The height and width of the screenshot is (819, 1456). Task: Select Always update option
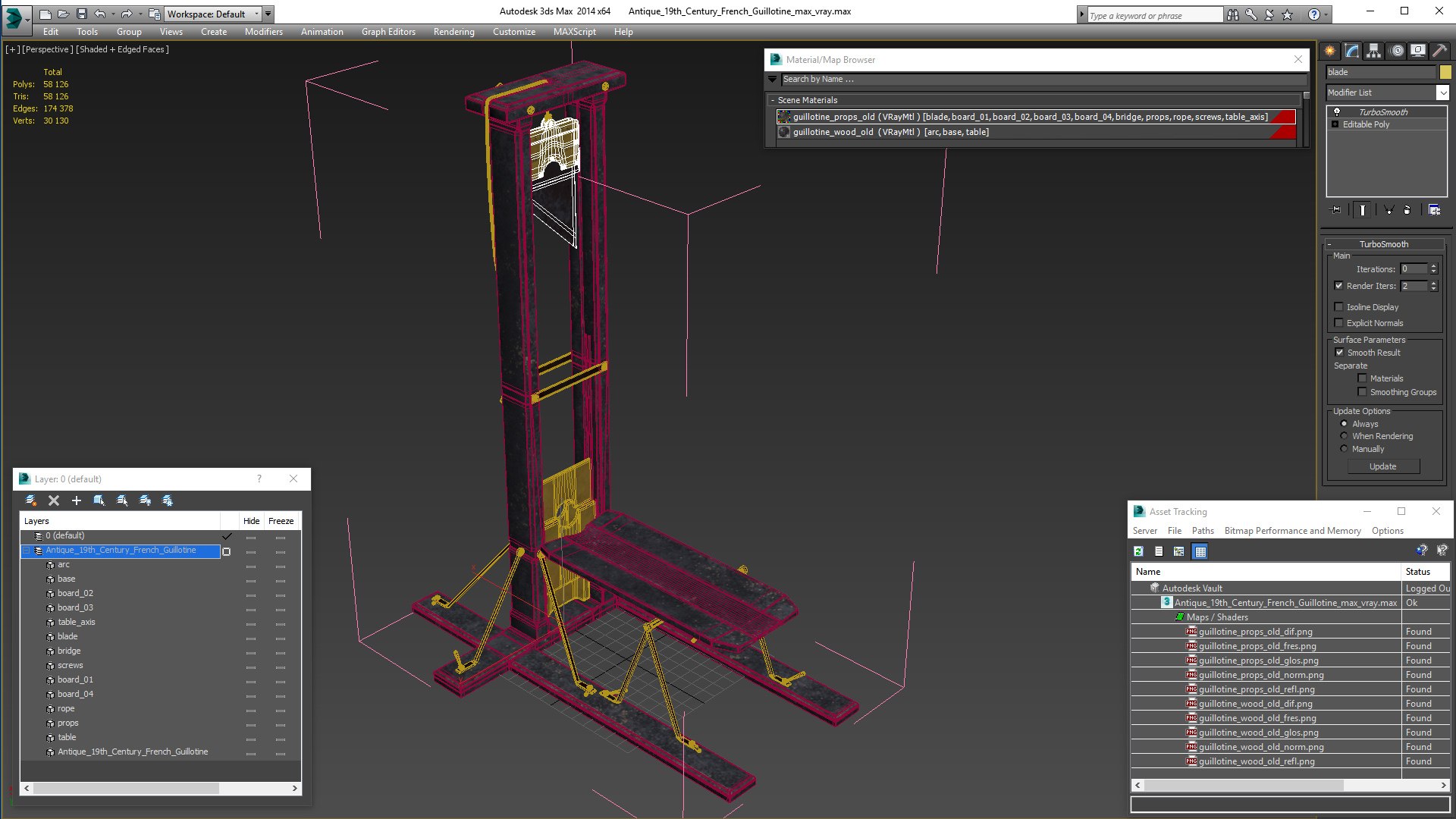1344,424
